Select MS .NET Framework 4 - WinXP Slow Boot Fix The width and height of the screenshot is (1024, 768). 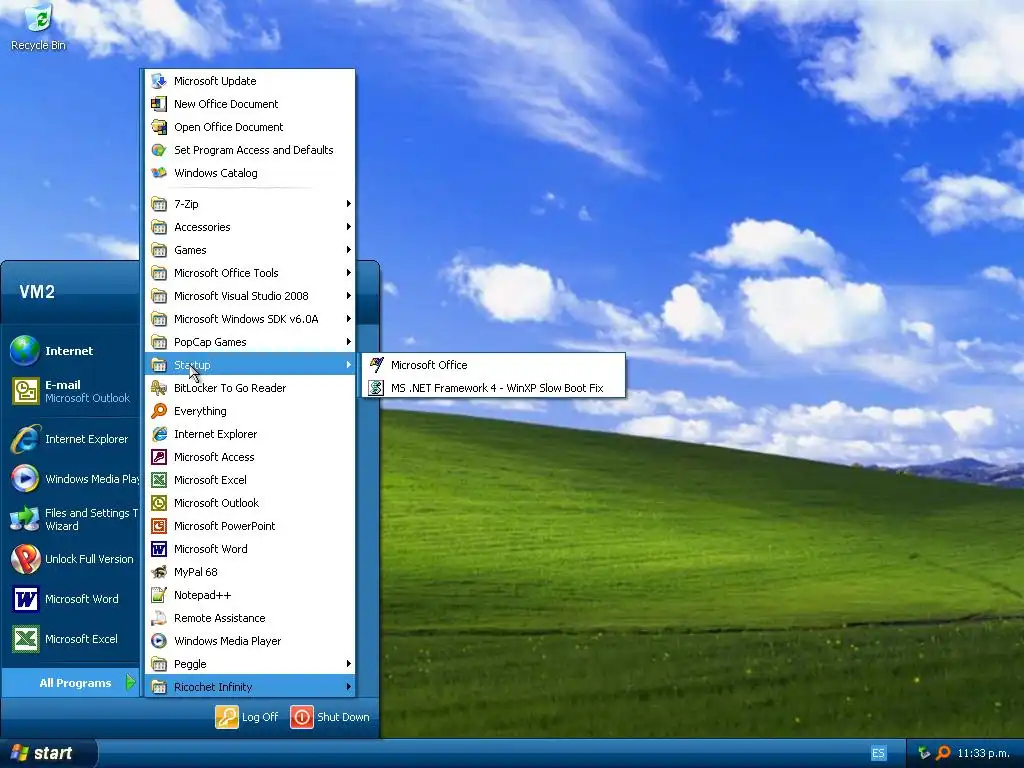click(494, 388)
